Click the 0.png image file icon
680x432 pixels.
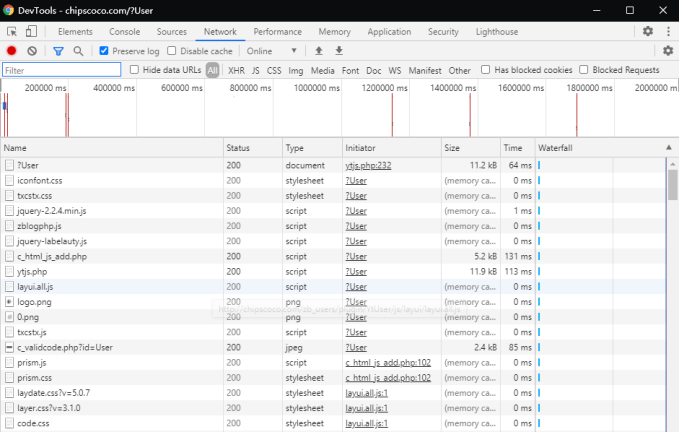[x=9, y=317]
